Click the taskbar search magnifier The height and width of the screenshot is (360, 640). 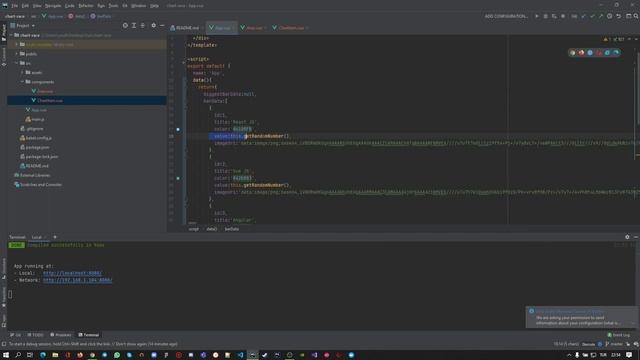[18, 355]
